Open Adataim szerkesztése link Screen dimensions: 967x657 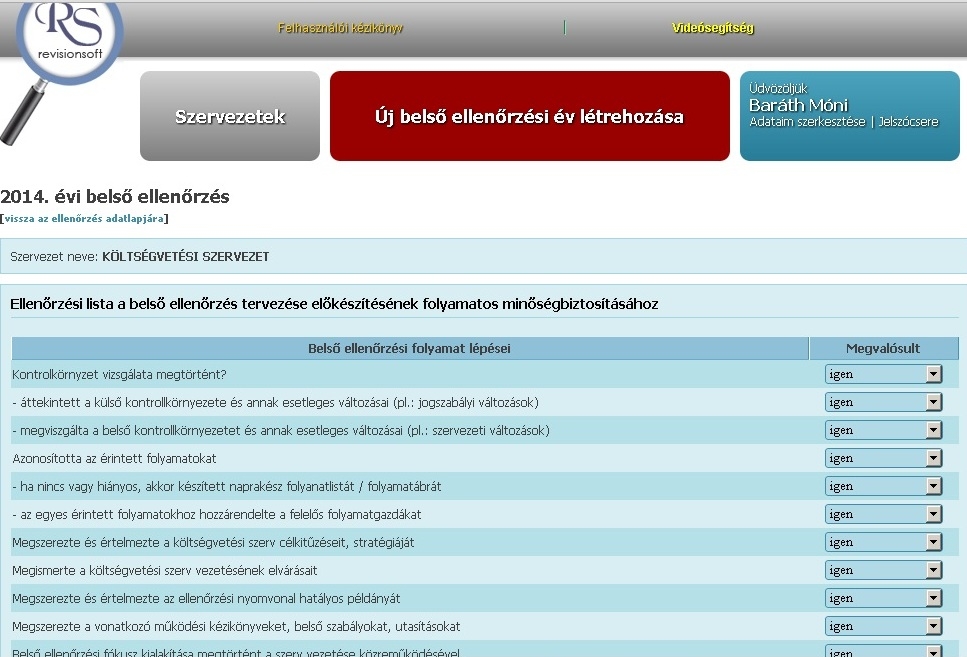[x=807, y=122]
